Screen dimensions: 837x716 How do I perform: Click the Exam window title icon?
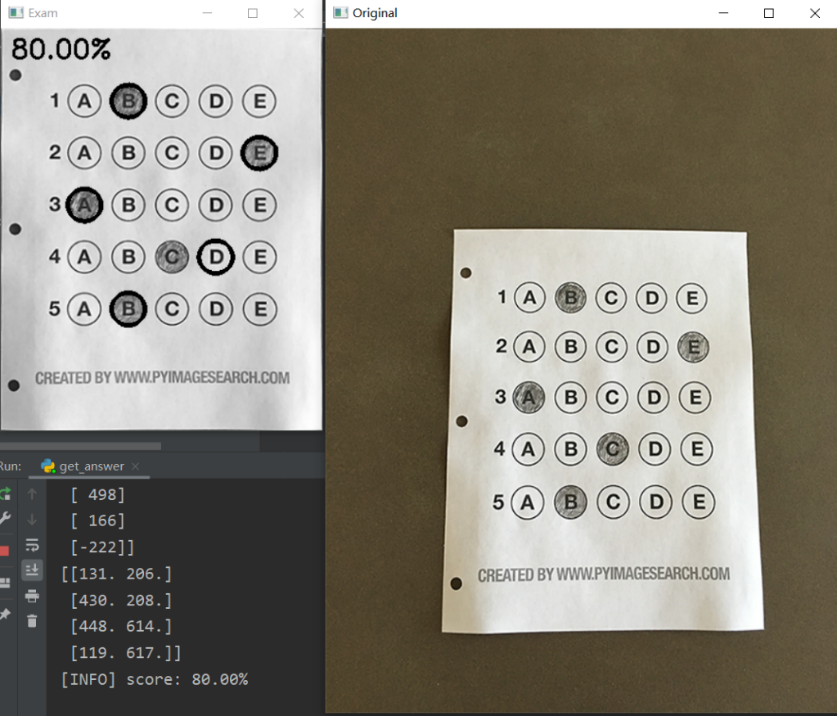(16, 13)
